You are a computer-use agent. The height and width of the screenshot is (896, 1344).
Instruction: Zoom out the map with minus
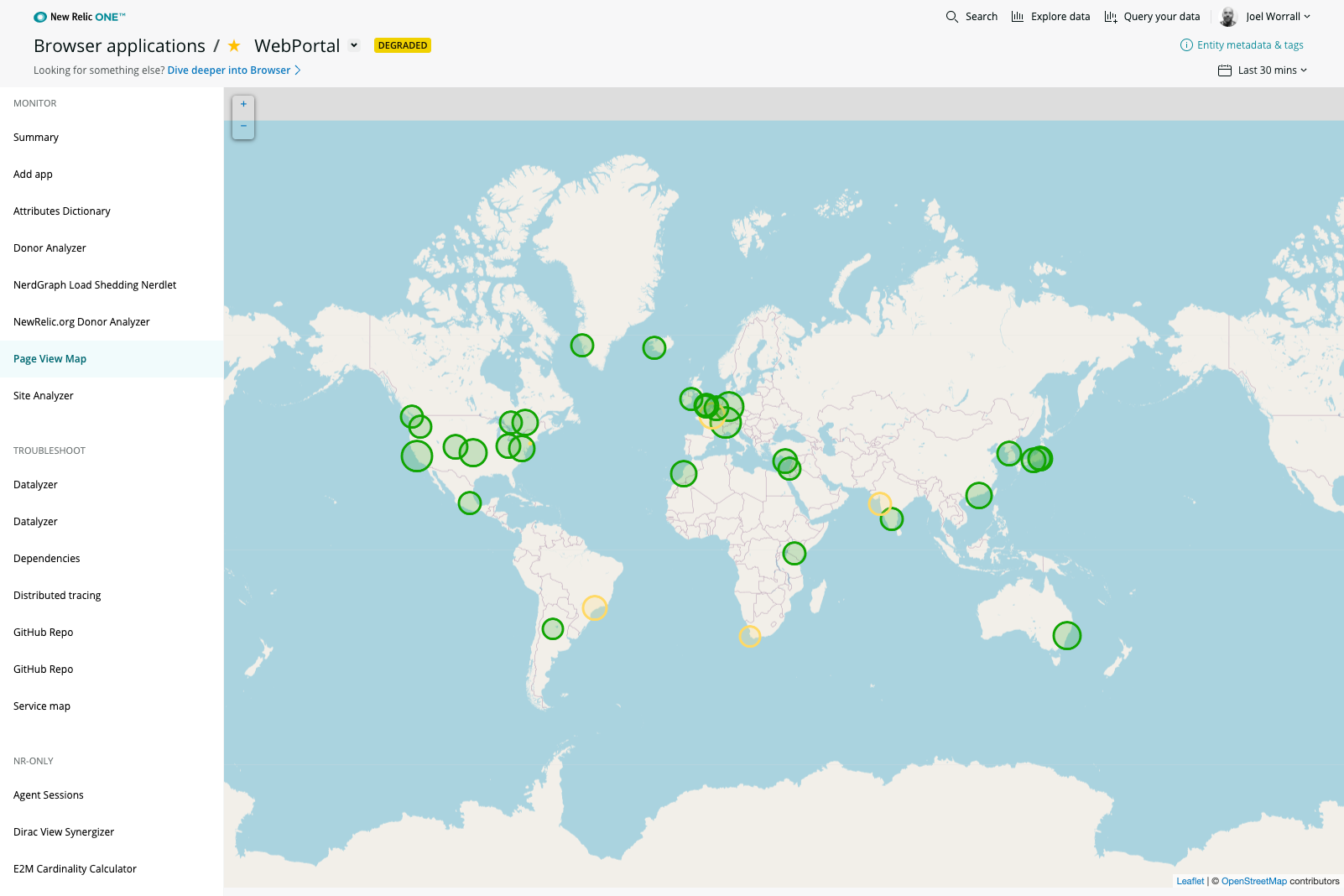click(243, 127)
